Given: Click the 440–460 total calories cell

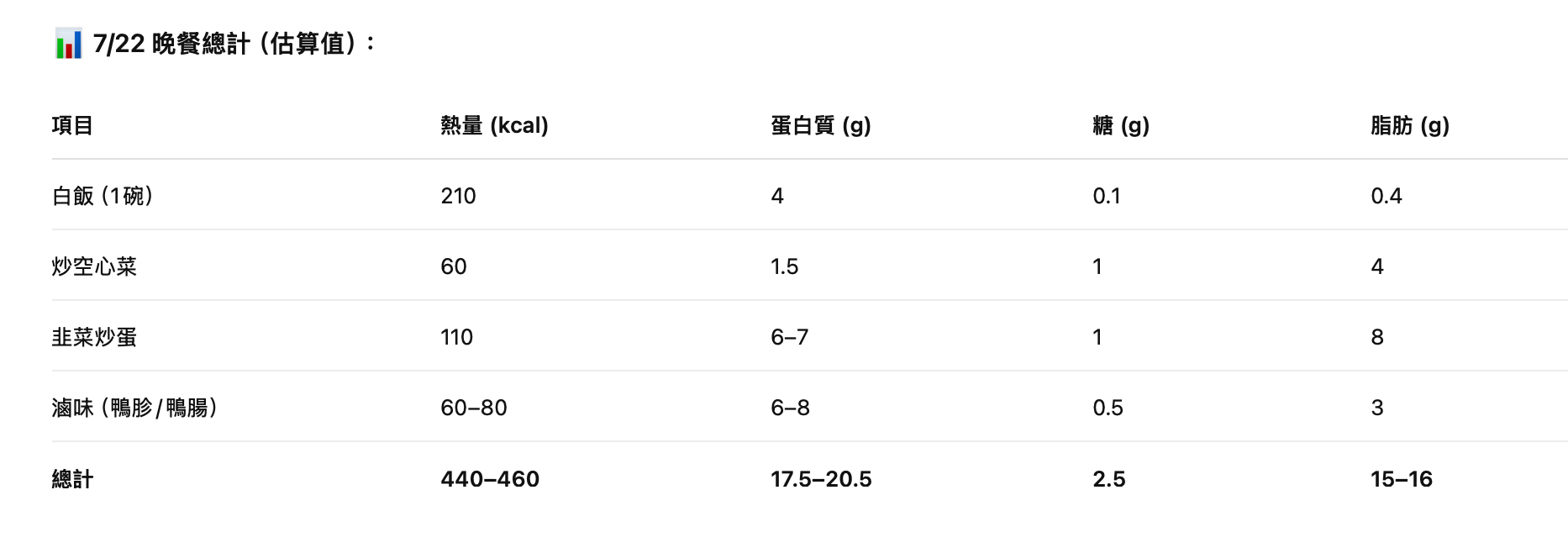Looking at the screenshot, I should 490,479.
